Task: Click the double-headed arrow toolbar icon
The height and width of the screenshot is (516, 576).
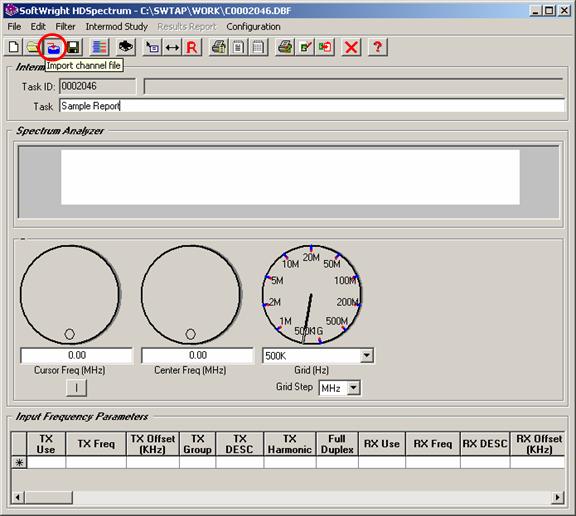Action: click(x=172, y=47)
